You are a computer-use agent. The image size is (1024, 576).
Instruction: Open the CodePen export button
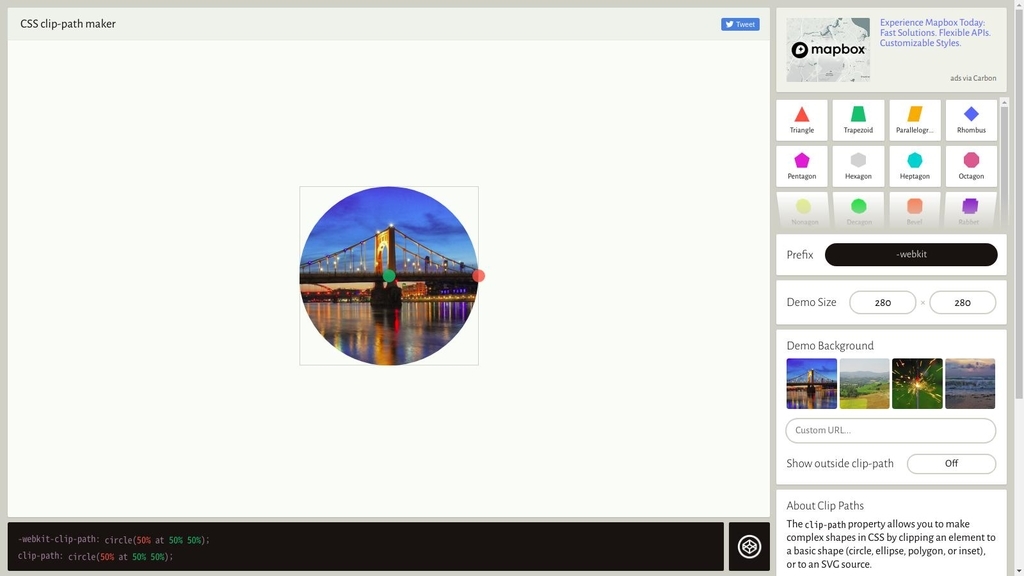pos(749,547)
